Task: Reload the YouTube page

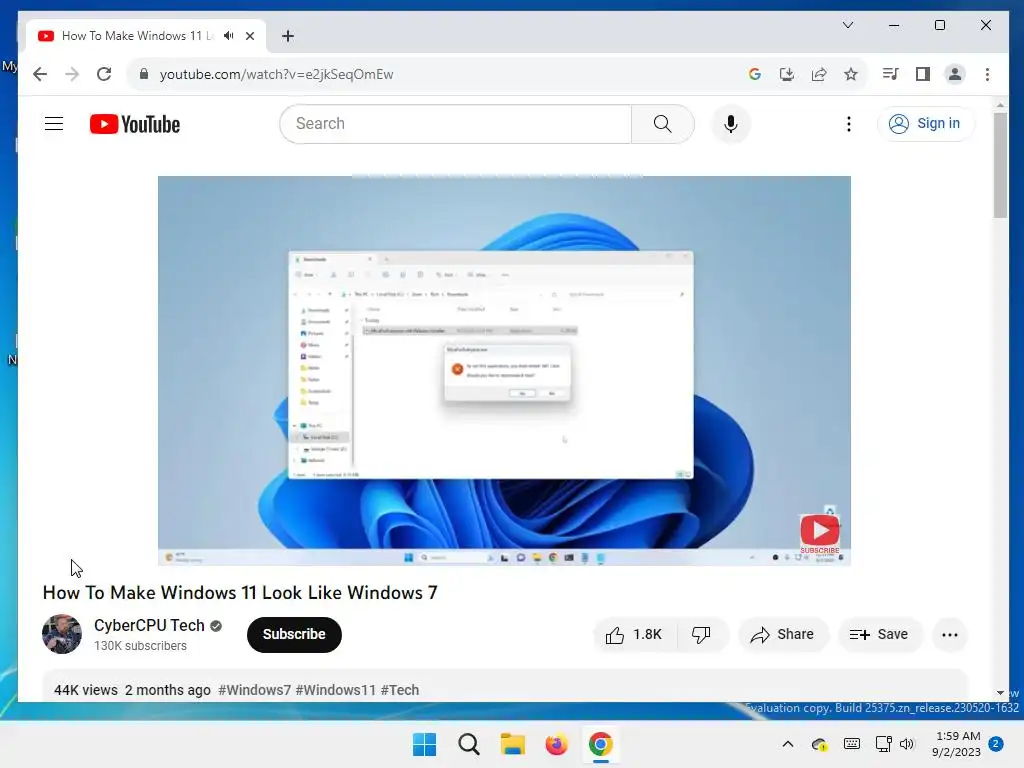Action: pos(104,74)
